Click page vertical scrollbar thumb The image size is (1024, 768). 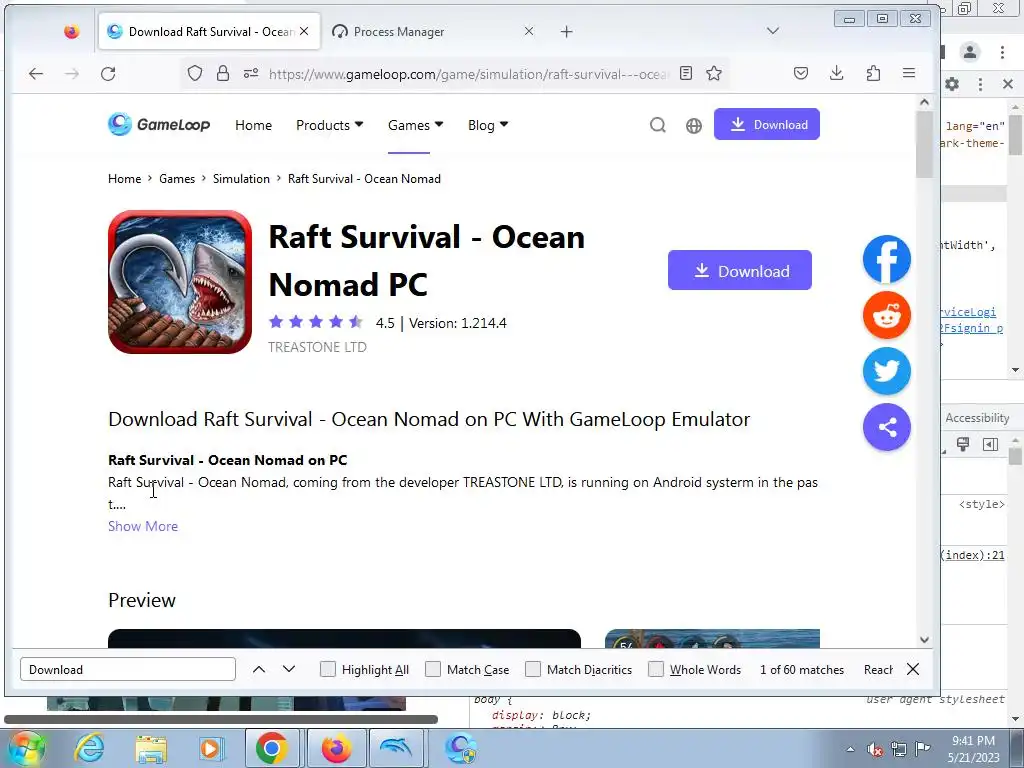(x=924, y=144)
